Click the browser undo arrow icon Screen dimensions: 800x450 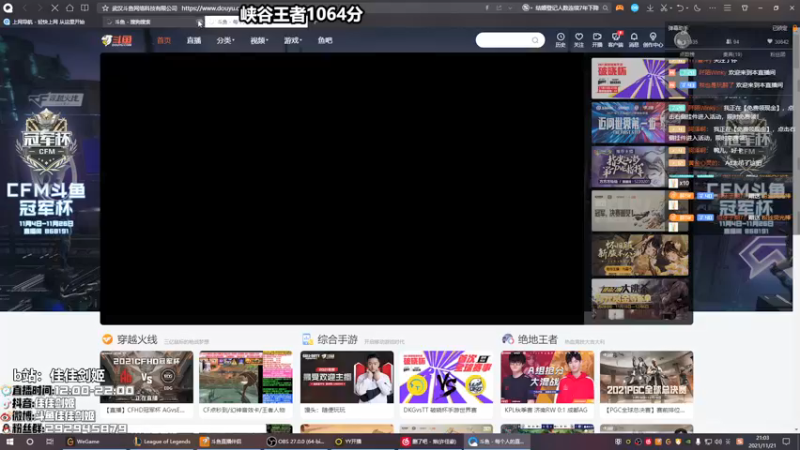pos(680,8)
